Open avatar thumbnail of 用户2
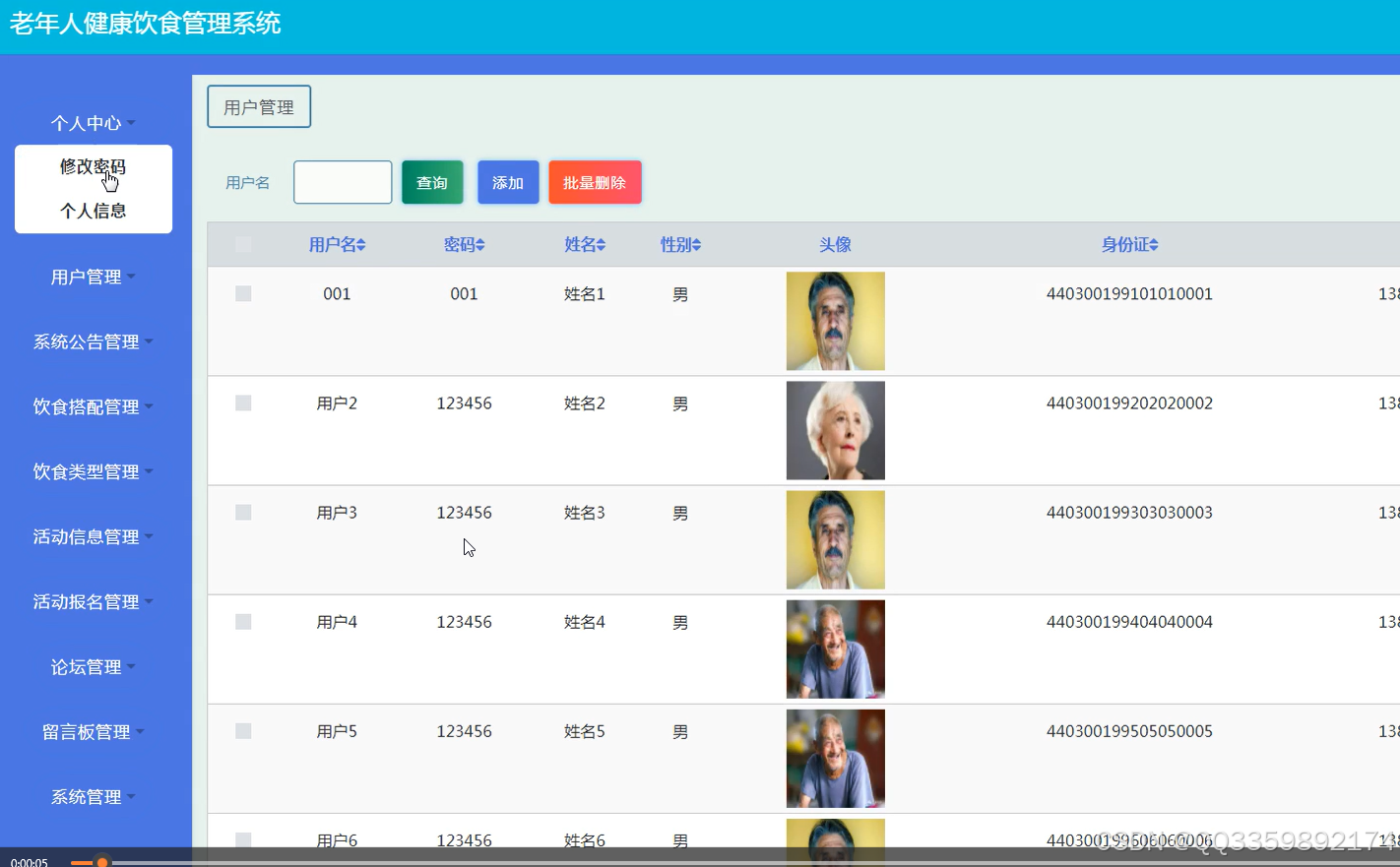The image size is (1400, 867). pos(836,430)
